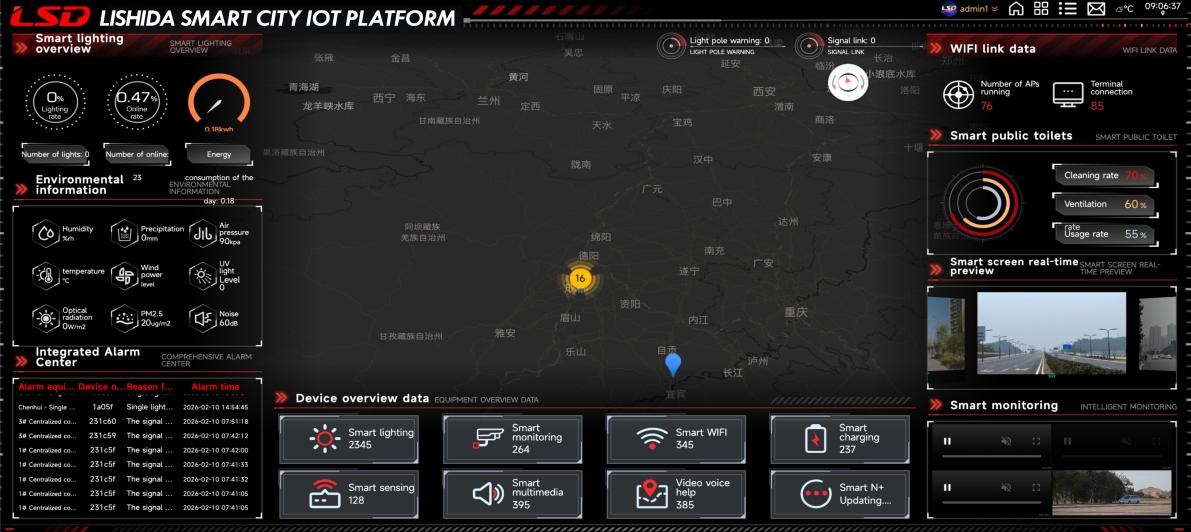Open the Smart monitoring 264 tile

coord(513,439)
